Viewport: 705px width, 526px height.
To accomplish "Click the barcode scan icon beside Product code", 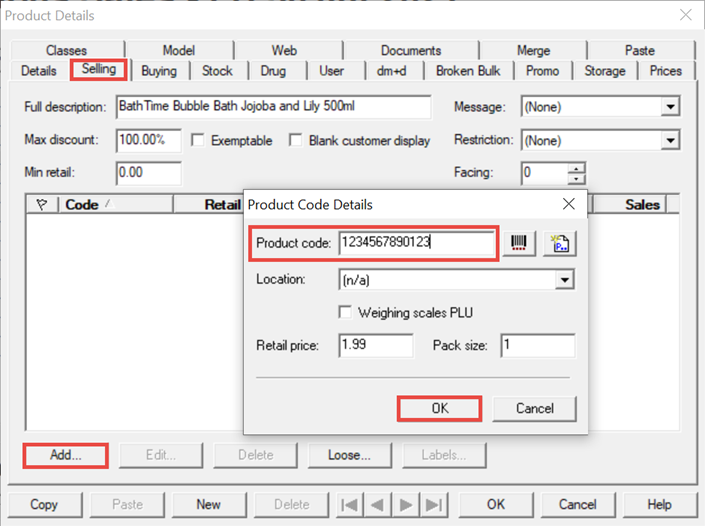I will [519, 244].
